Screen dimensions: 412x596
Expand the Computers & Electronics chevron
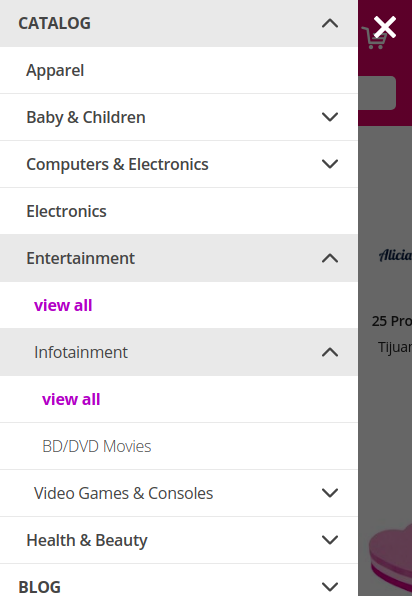[330, 164]
